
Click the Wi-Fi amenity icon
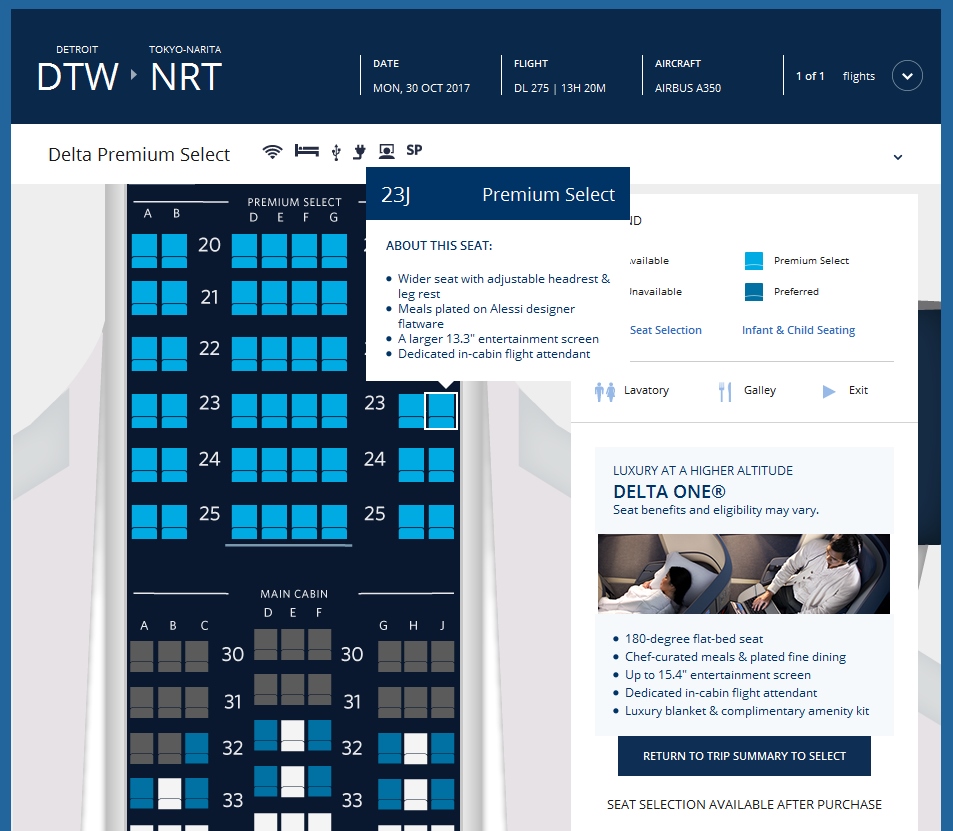pyautogui.click(x=272, y=151)
